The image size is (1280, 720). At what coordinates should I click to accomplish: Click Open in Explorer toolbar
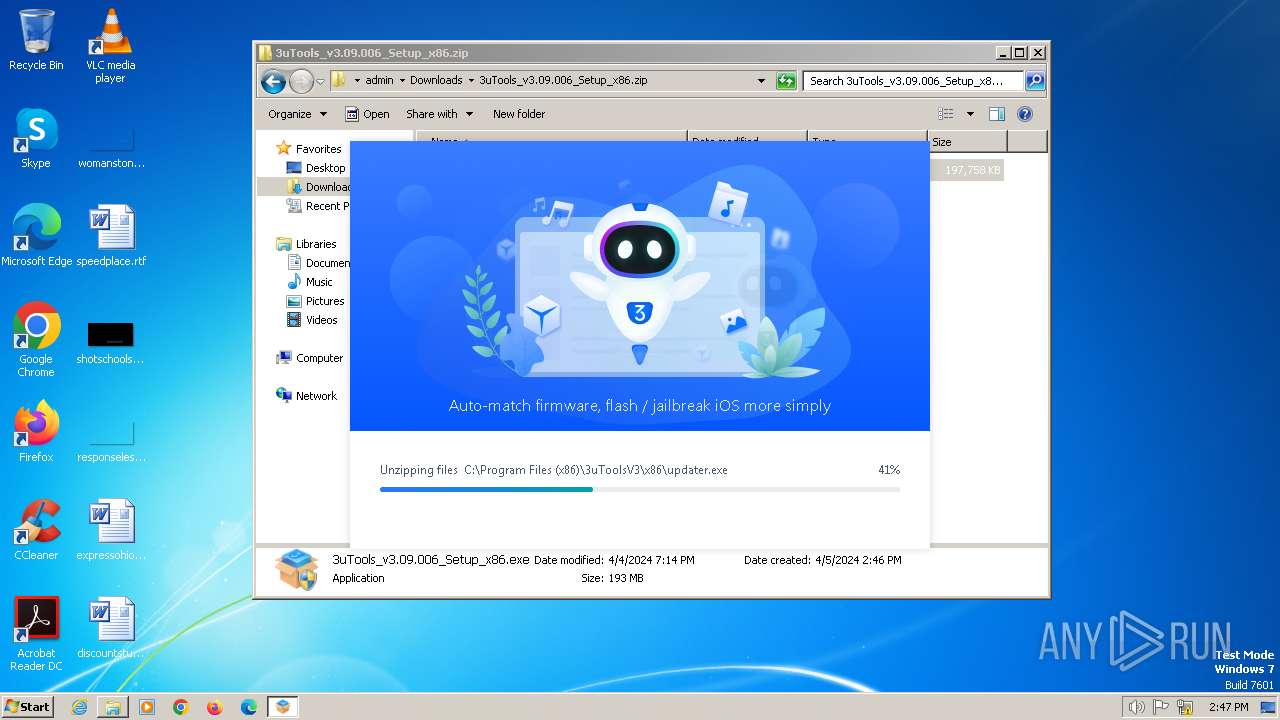click(367, 114)
